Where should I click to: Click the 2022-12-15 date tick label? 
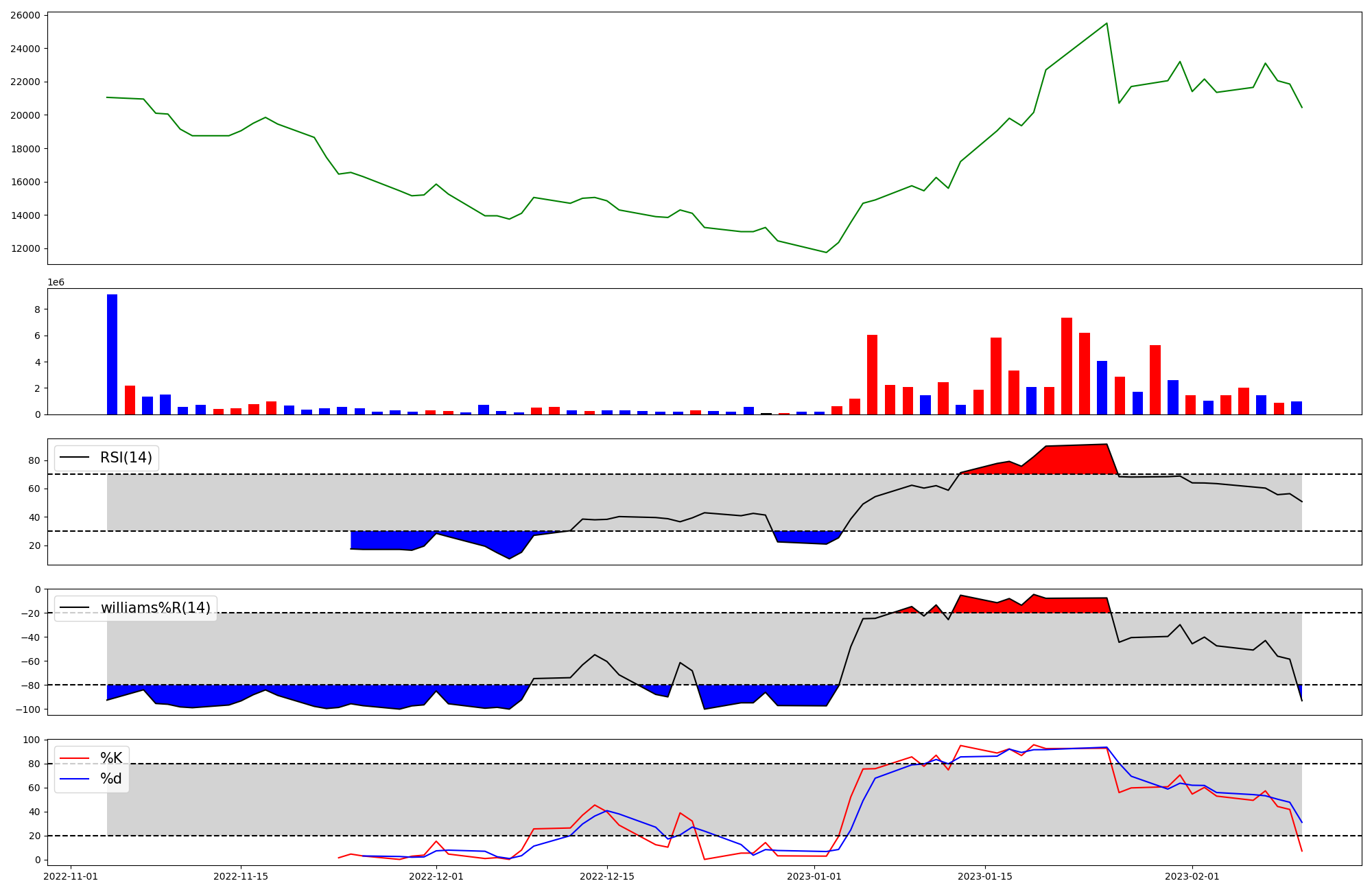[607, 876]
